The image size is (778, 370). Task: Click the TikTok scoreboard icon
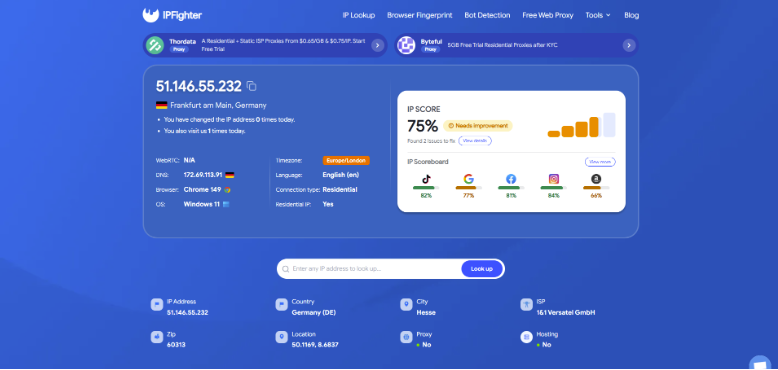click(x=426, y=179)
